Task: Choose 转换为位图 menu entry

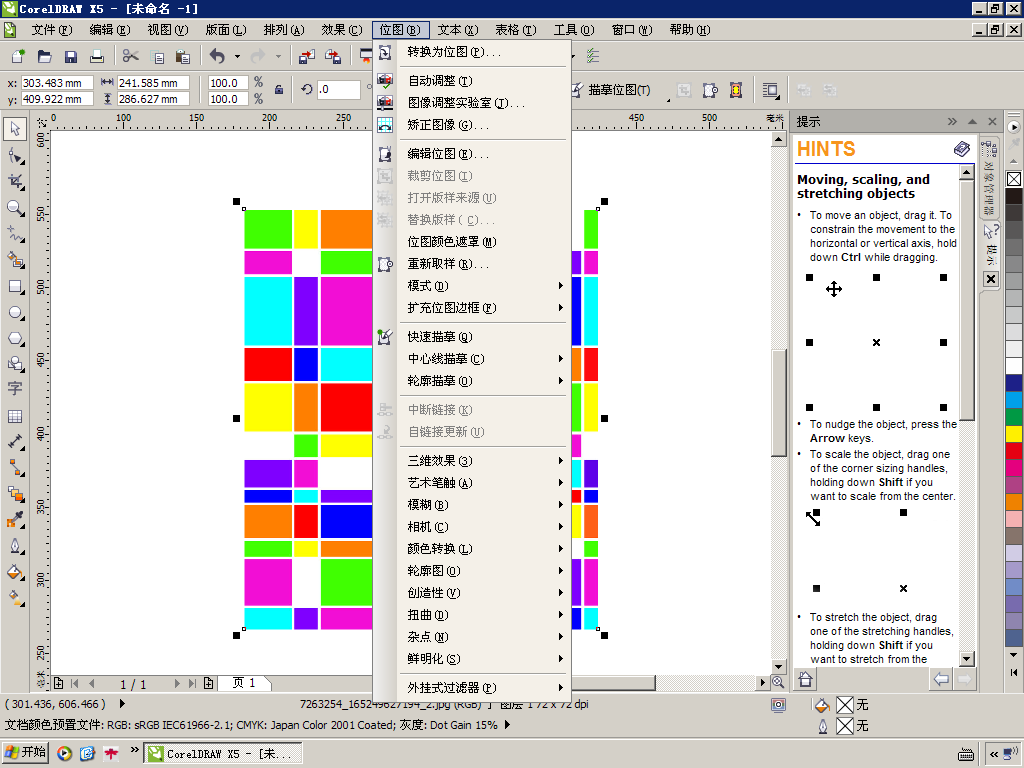Action: coord(472,52)
